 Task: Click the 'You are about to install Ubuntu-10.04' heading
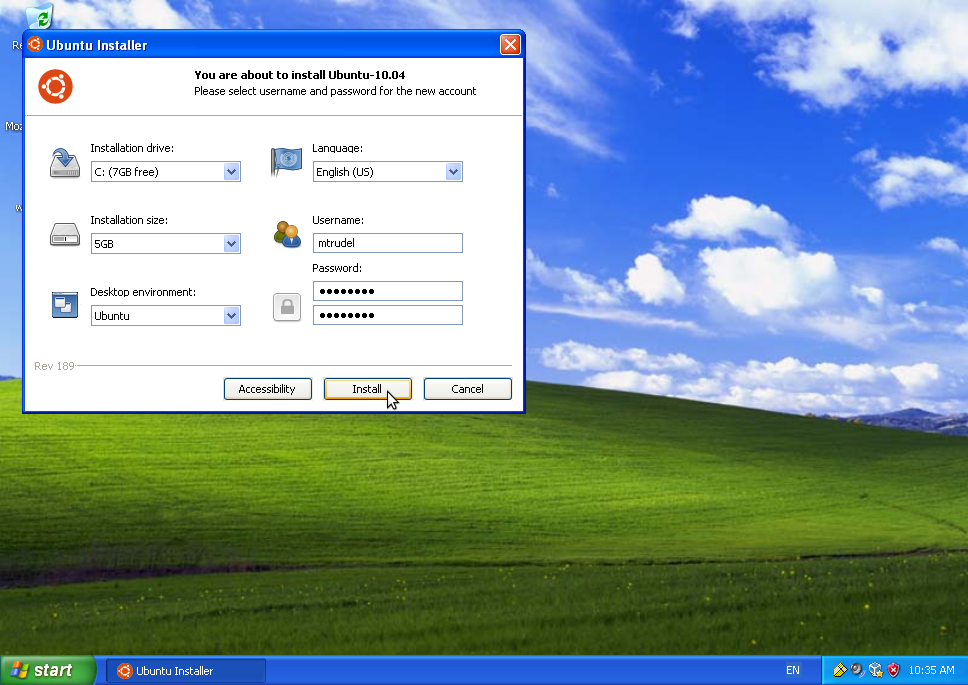pos(299,75)
